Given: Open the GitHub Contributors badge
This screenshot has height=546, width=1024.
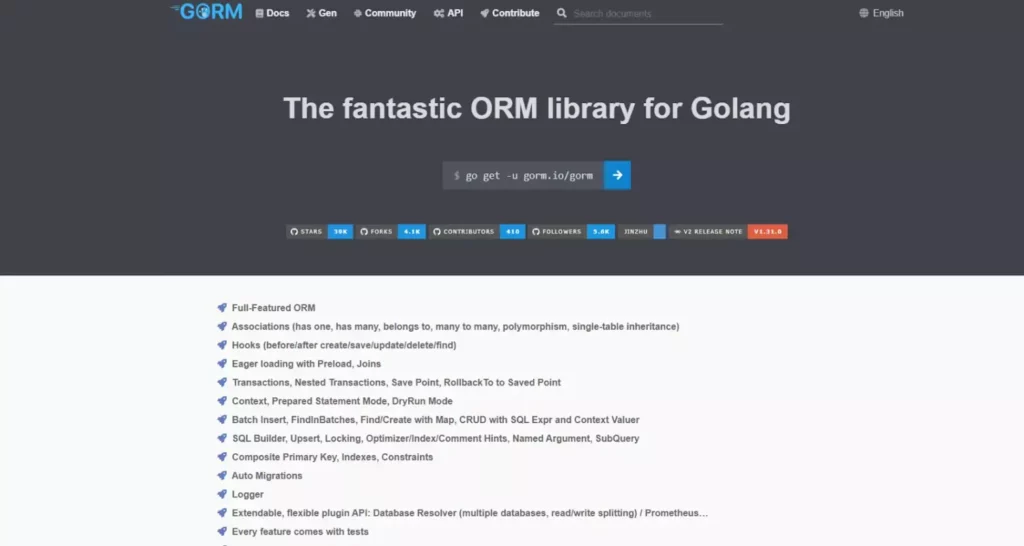Looking at the screenshot, I should 477,231.
